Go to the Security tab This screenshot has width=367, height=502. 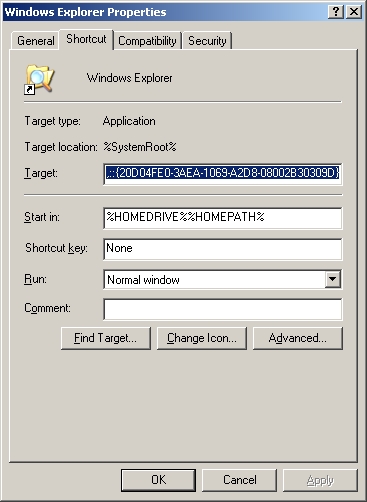click(x=207, y=41)
